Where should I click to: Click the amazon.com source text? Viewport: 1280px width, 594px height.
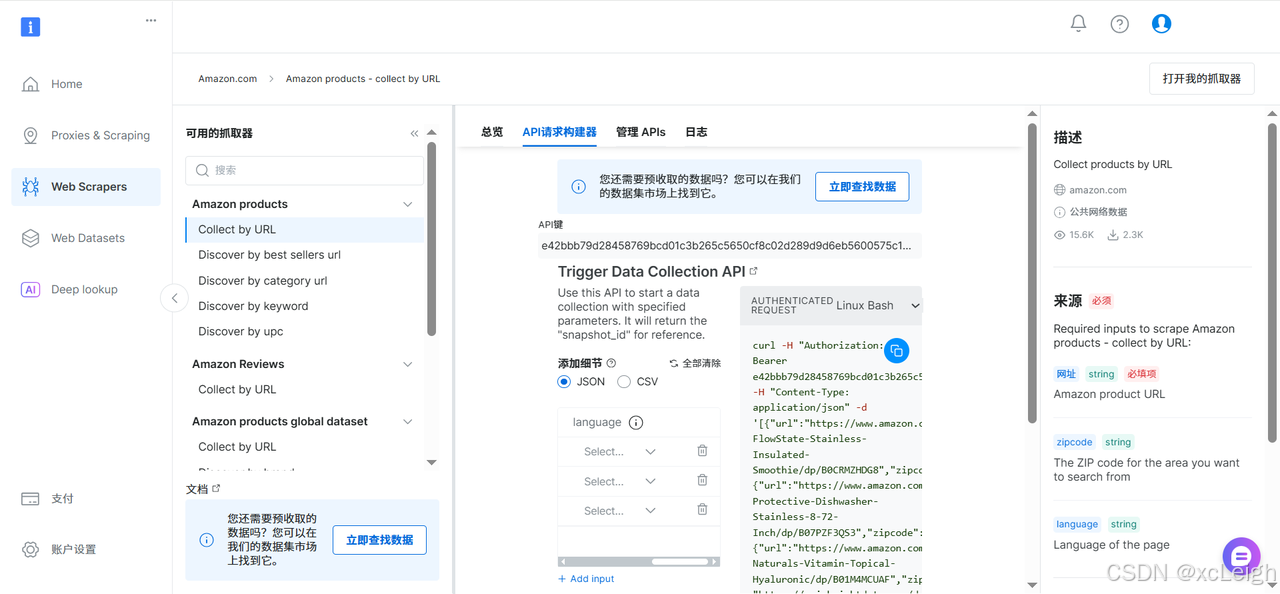[1098, 190]
